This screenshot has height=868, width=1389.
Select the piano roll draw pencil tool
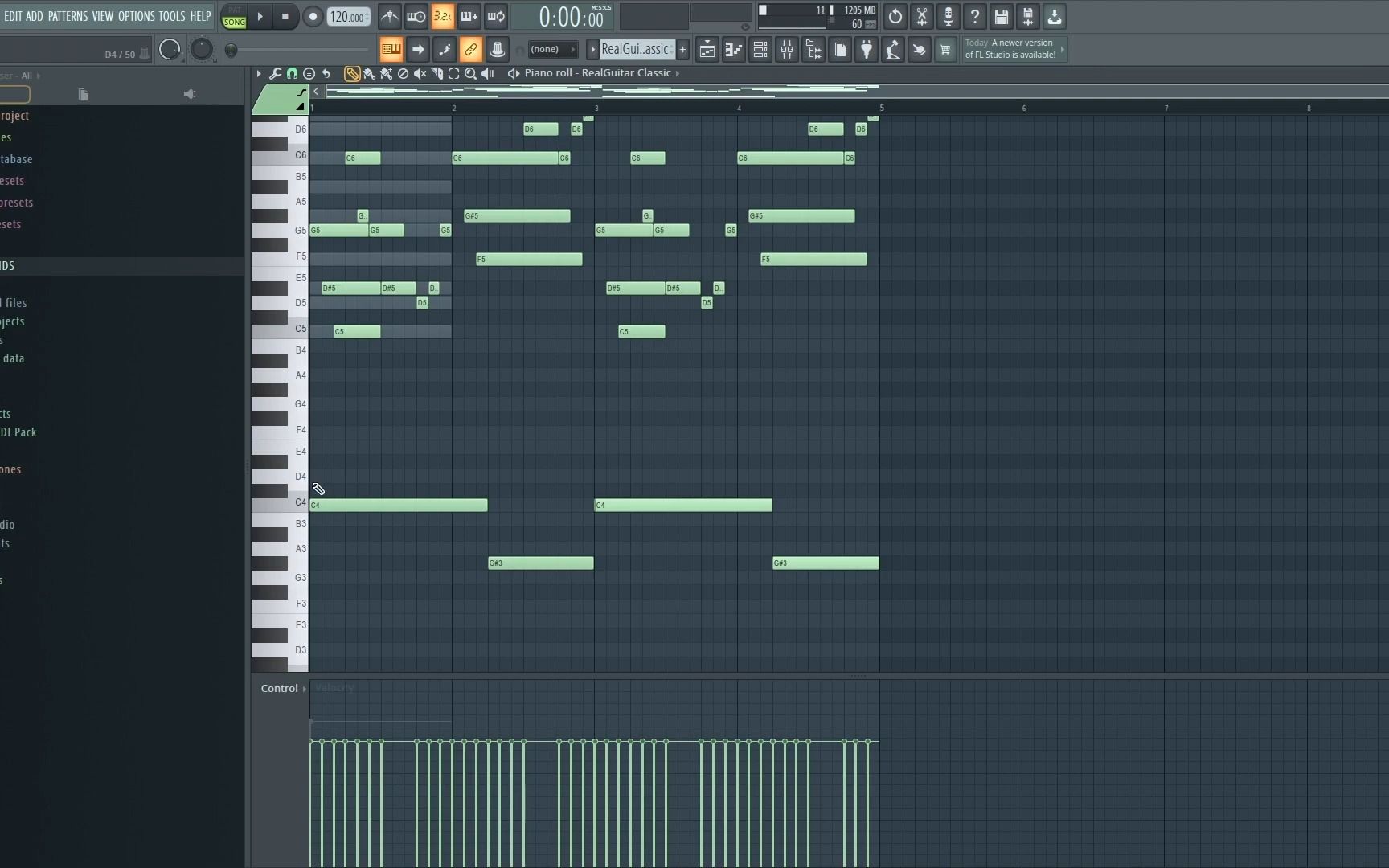(351, 73)
